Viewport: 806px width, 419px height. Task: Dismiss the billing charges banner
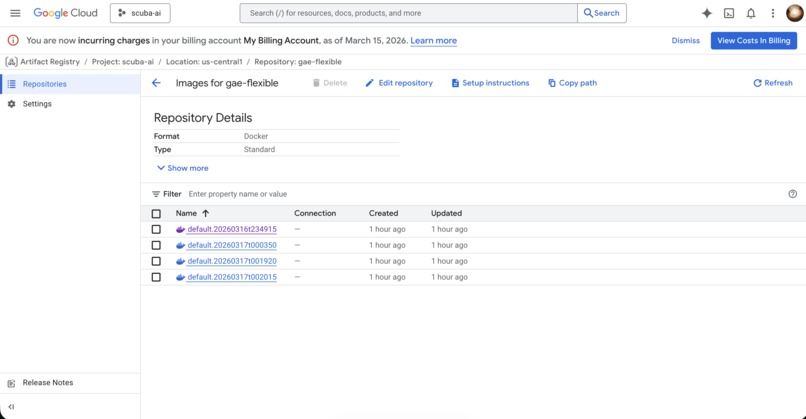coord(685,41)
